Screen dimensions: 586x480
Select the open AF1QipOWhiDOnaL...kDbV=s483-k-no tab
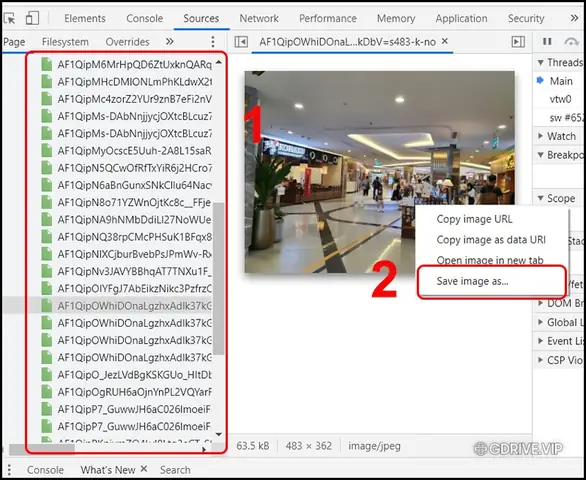pyautogui.click(x=348, y=42)
